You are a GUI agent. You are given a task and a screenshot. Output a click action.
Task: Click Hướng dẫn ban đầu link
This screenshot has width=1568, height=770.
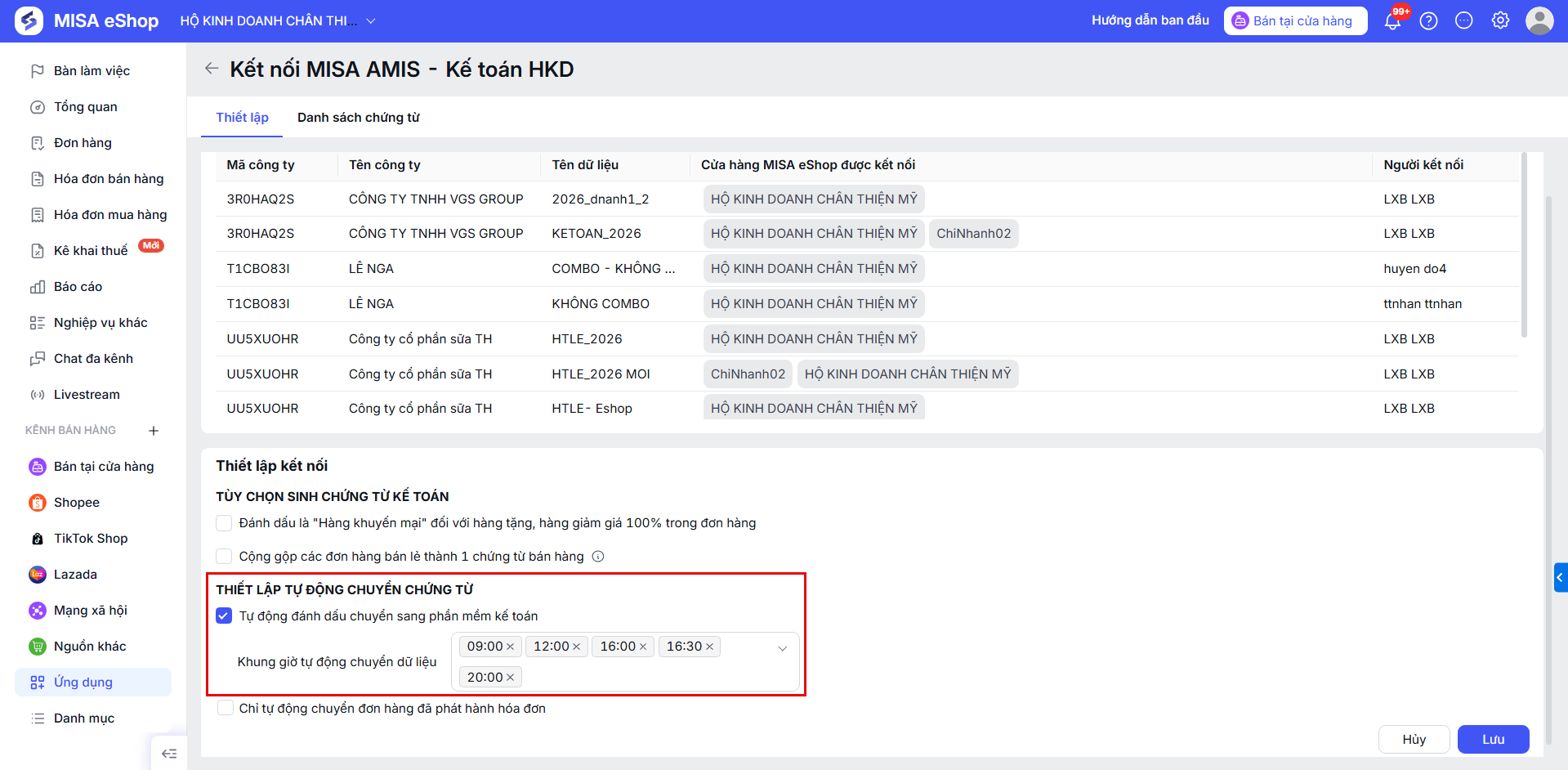(x=1150, y=20)
